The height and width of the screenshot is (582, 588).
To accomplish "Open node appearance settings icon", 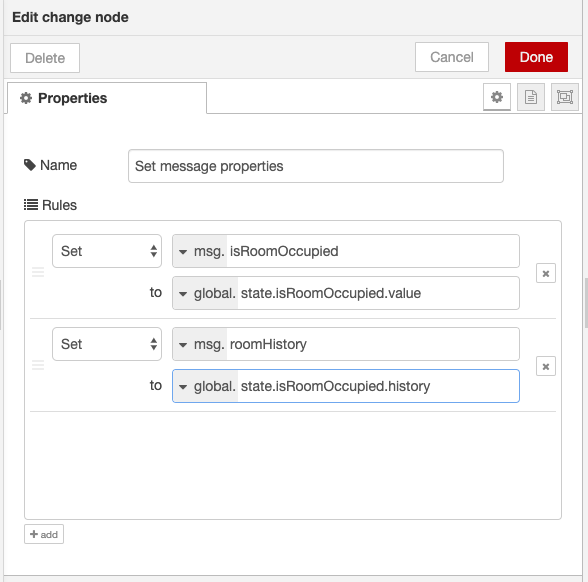I will click(564, 97).
